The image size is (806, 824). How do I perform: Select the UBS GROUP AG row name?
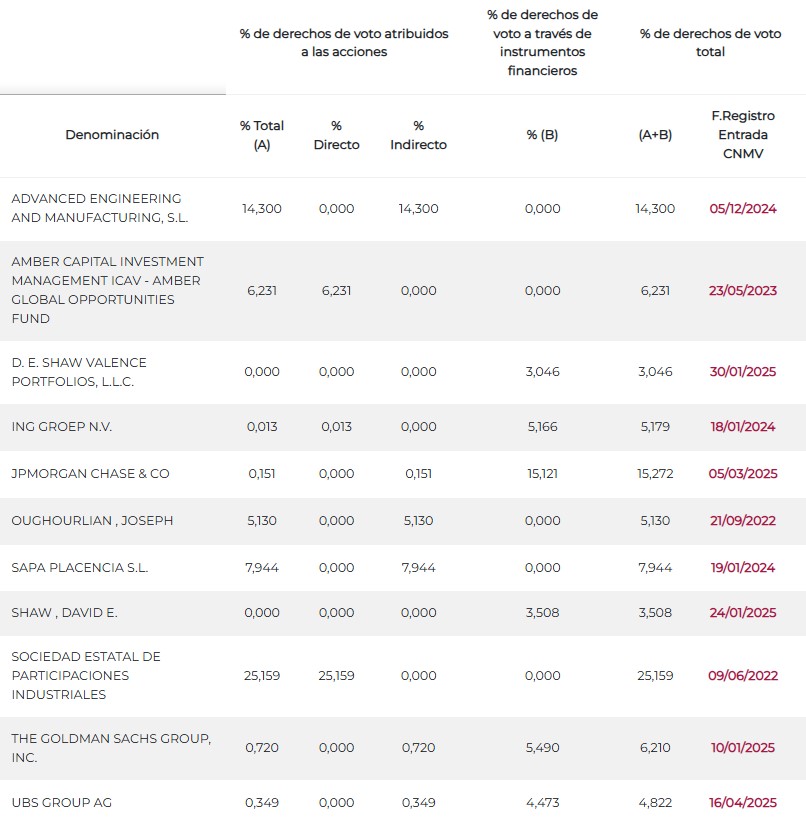tap(61, 803)
